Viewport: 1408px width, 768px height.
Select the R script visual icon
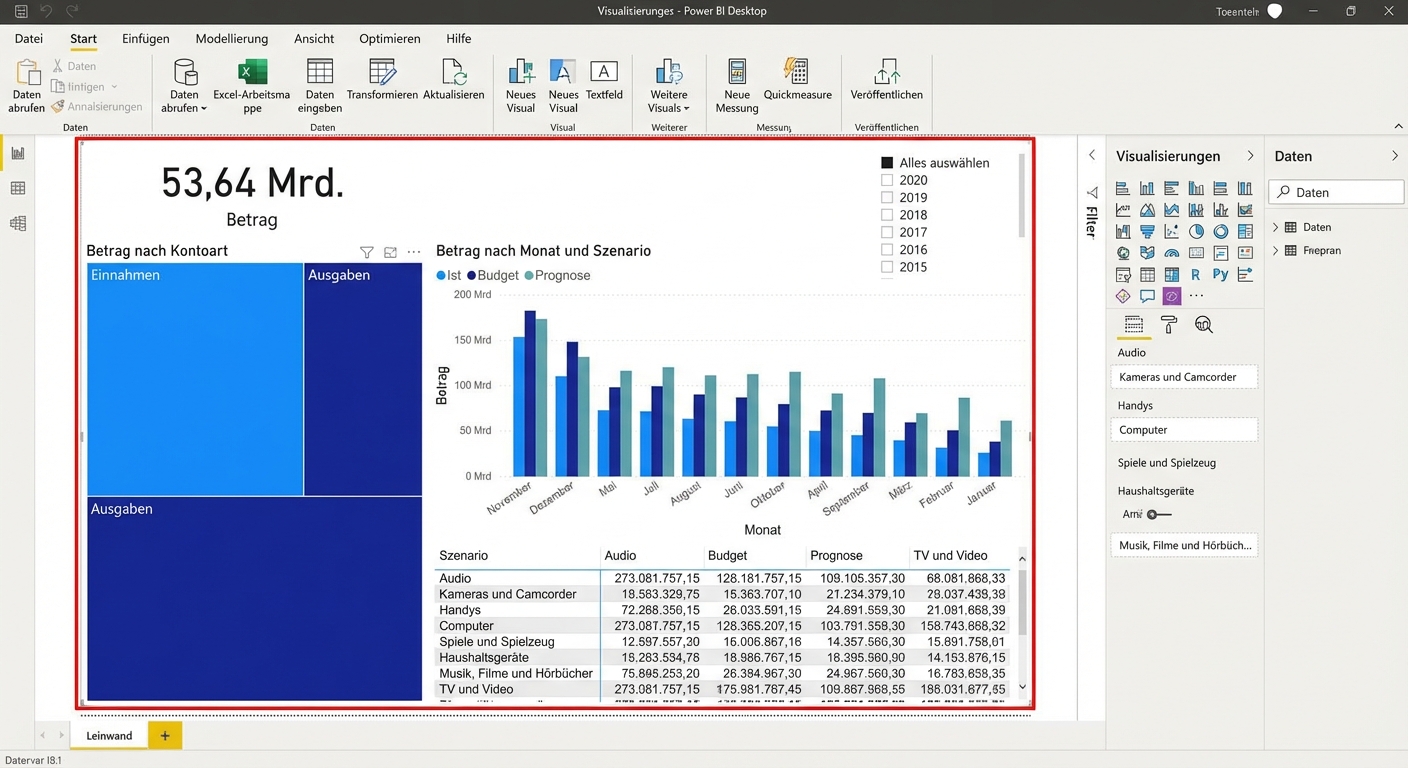[x=1196, y=274]
